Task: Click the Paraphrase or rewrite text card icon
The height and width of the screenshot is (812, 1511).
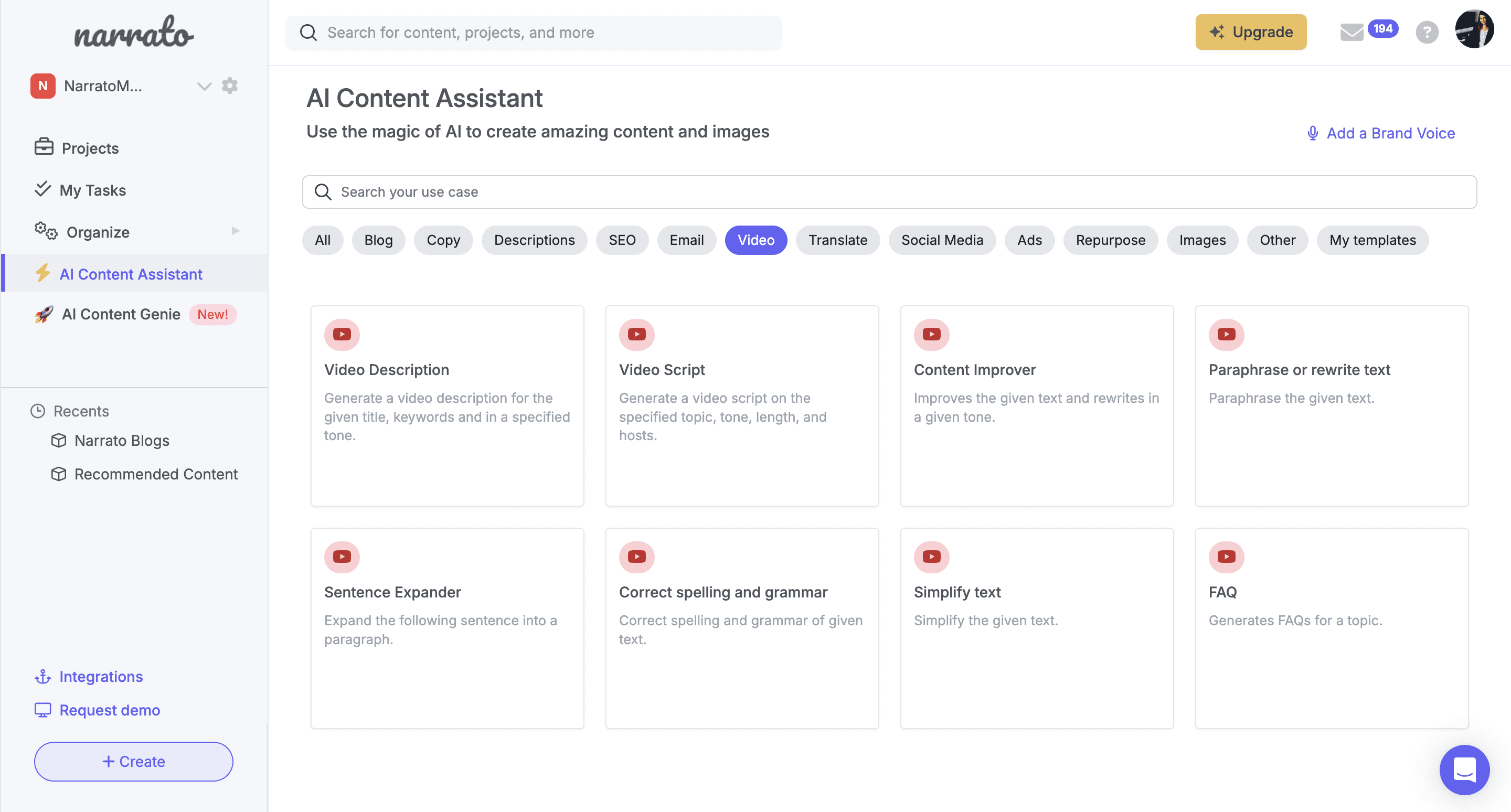Action: pyautogui.click(x=1226, y=334)
